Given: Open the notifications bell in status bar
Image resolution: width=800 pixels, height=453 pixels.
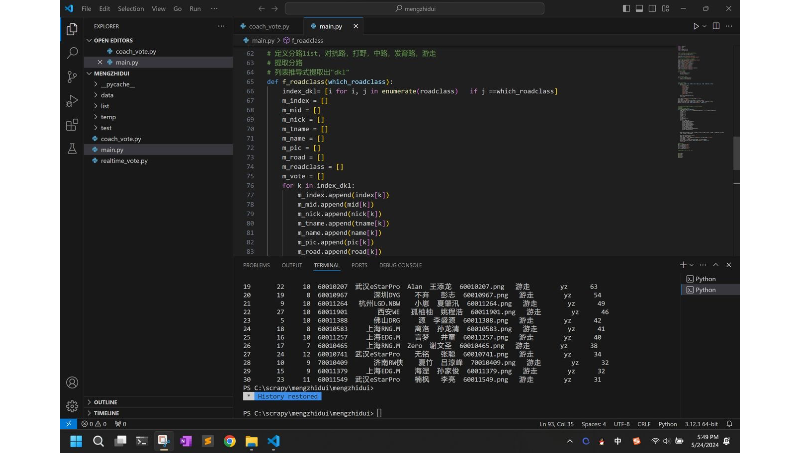Looking at the screenshot, I should pyautogui.click(x=730, y=424).
